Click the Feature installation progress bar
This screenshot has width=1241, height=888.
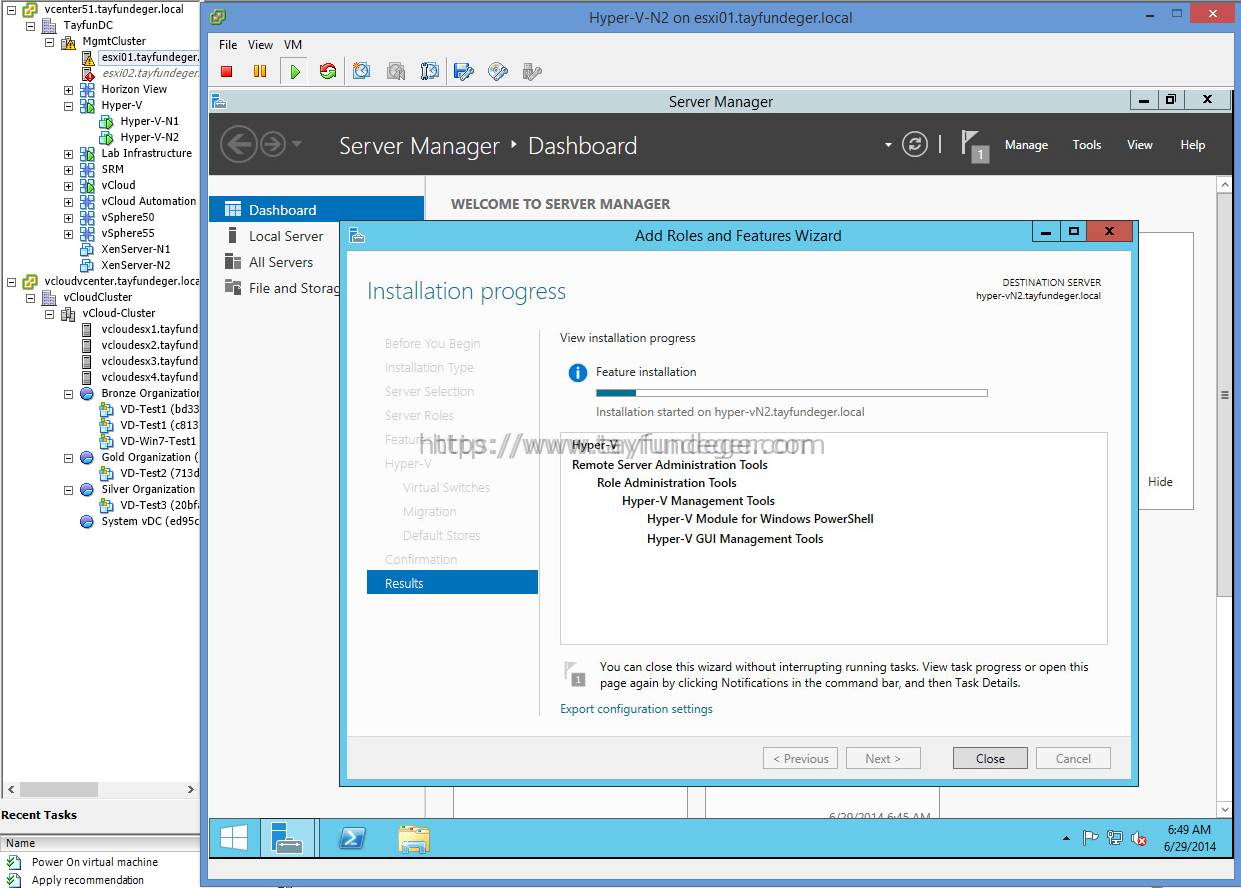click(792, 393)
